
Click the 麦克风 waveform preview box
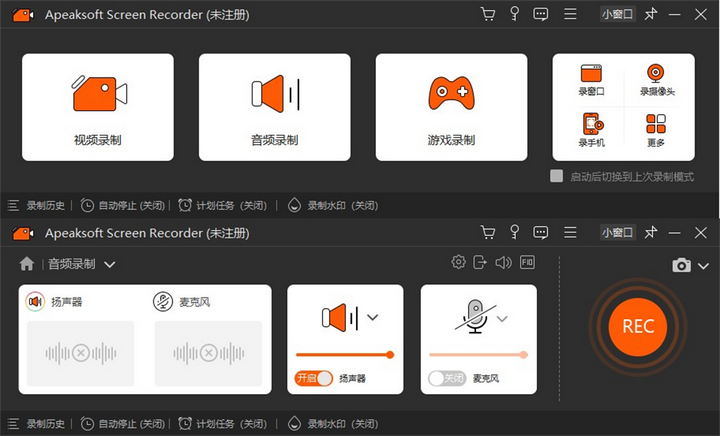point(208,353)
